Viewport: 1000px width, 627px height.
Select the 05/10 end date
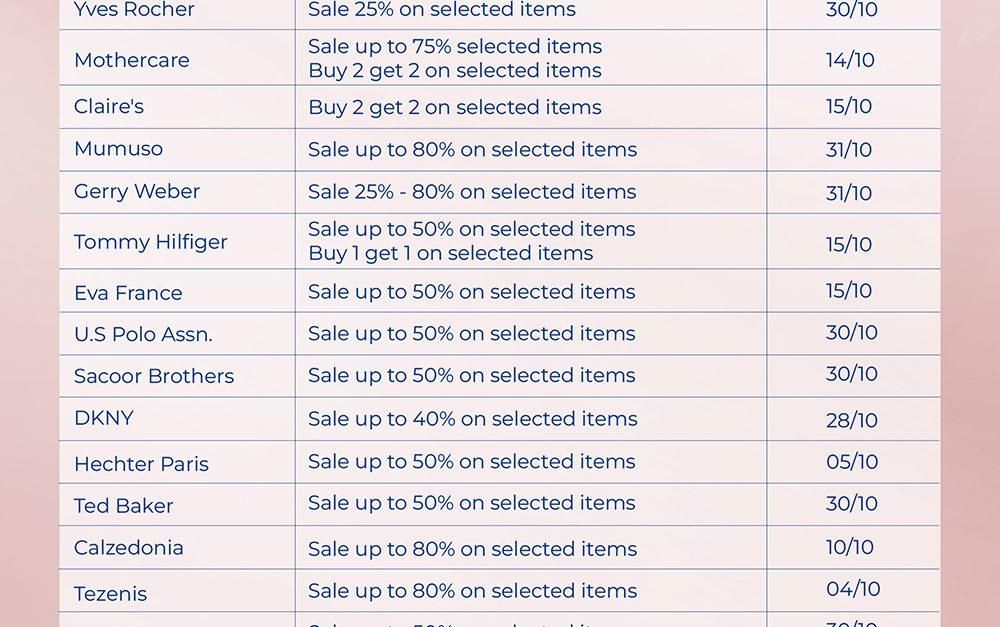851,462
